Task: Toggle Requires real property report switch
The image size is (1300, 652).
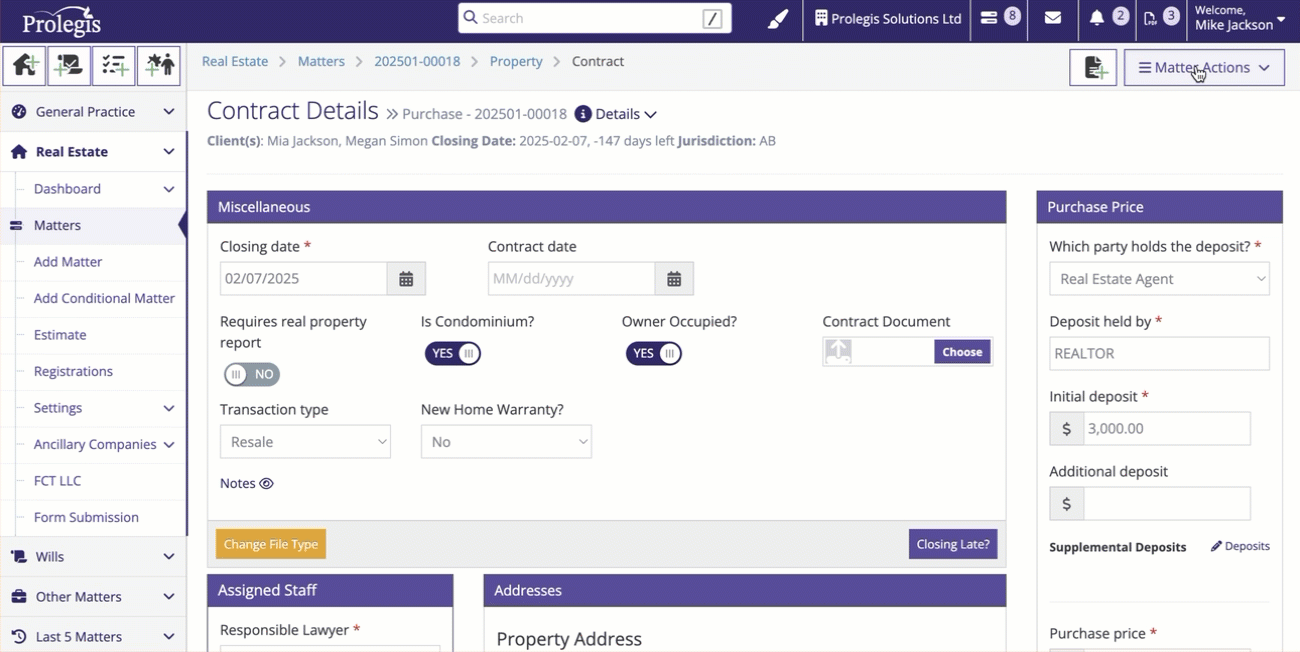Action: pos(251,374)
